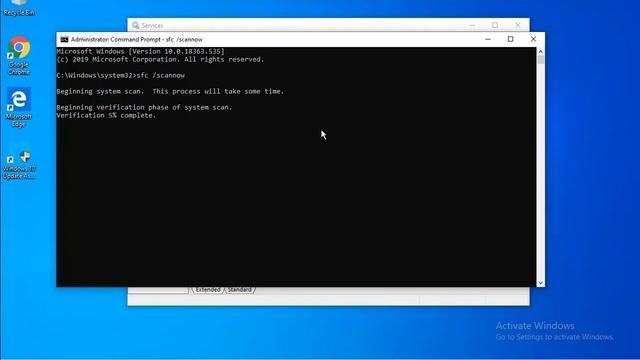Click the Command Prompt scroll up arrow
Viewport: 640px width, 360px height.
coord(540,51)
